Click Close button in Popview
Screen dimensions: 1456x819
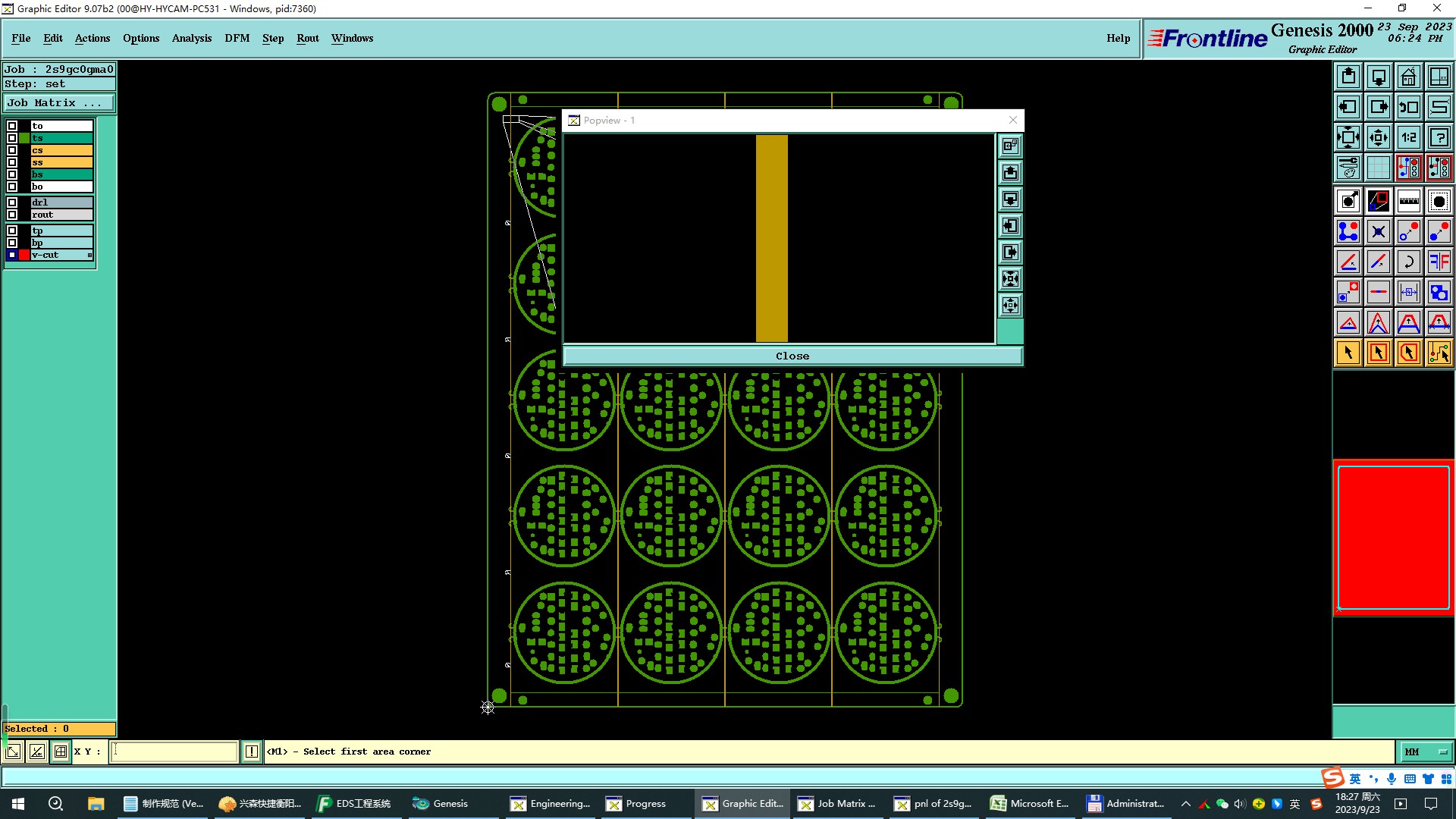[792, 356]
